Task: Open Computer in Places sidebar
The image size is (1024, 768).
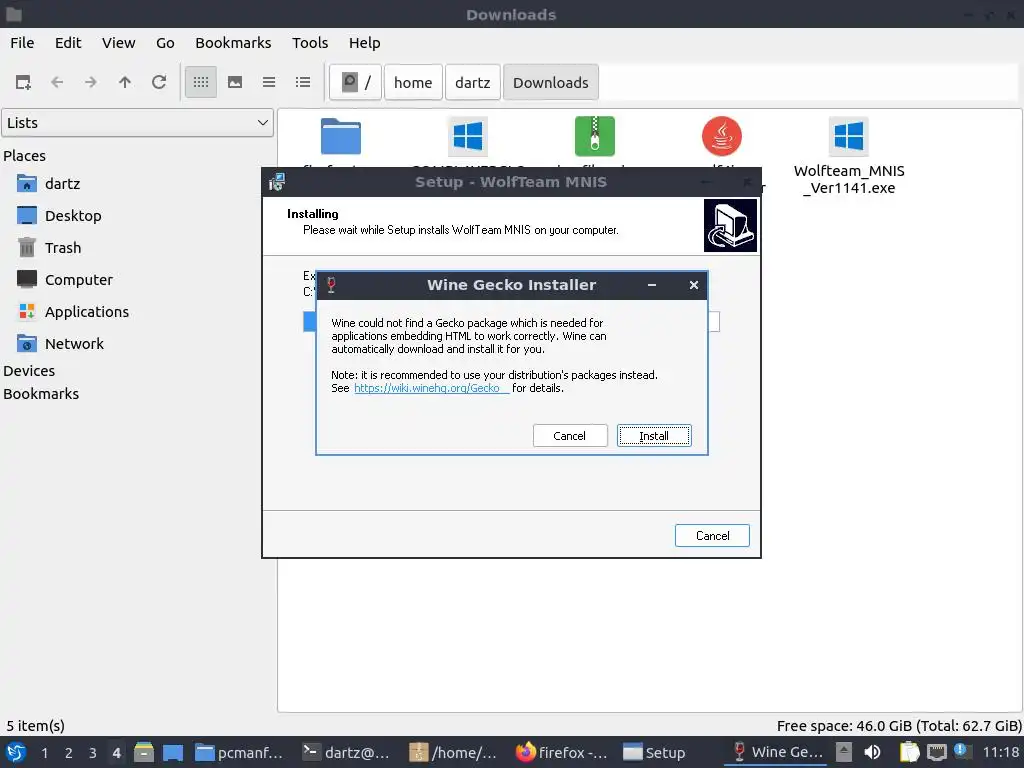Action: [x=78, y=280]
